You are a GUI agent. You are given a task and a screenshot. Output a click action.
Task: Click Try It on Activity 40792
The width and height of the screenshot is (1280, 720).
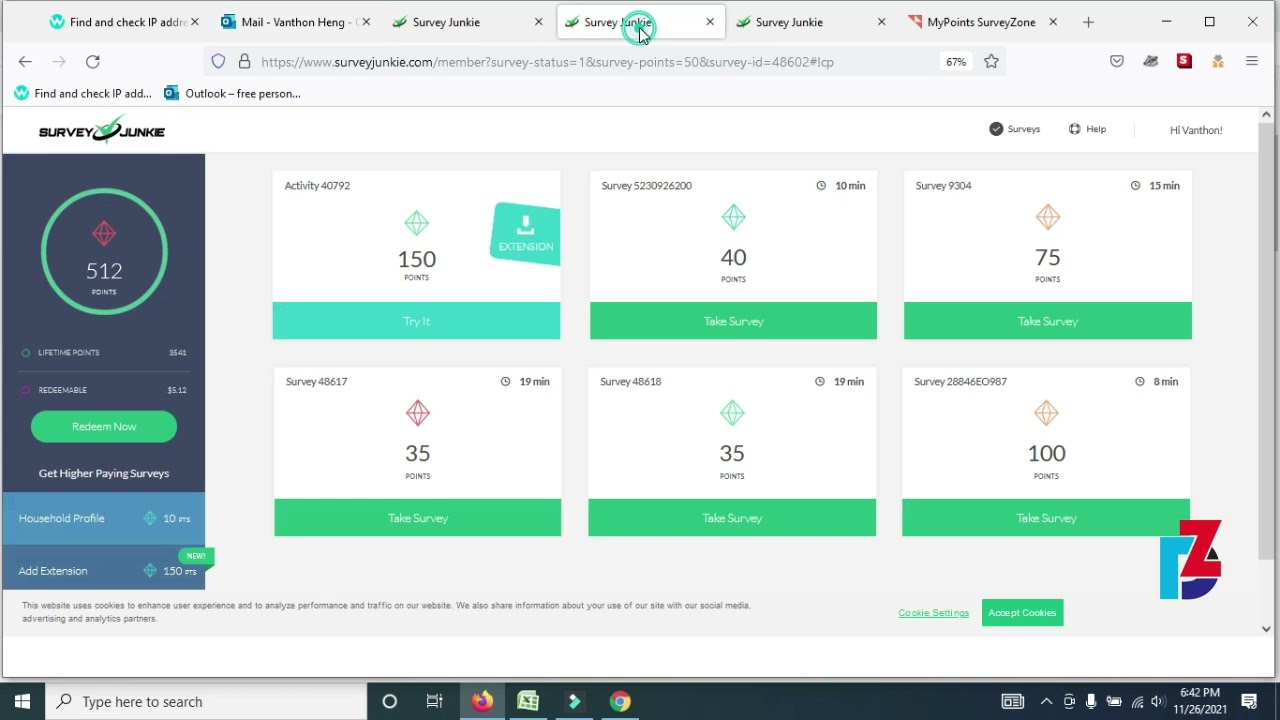pyautogui.click(x=416, y=321)
